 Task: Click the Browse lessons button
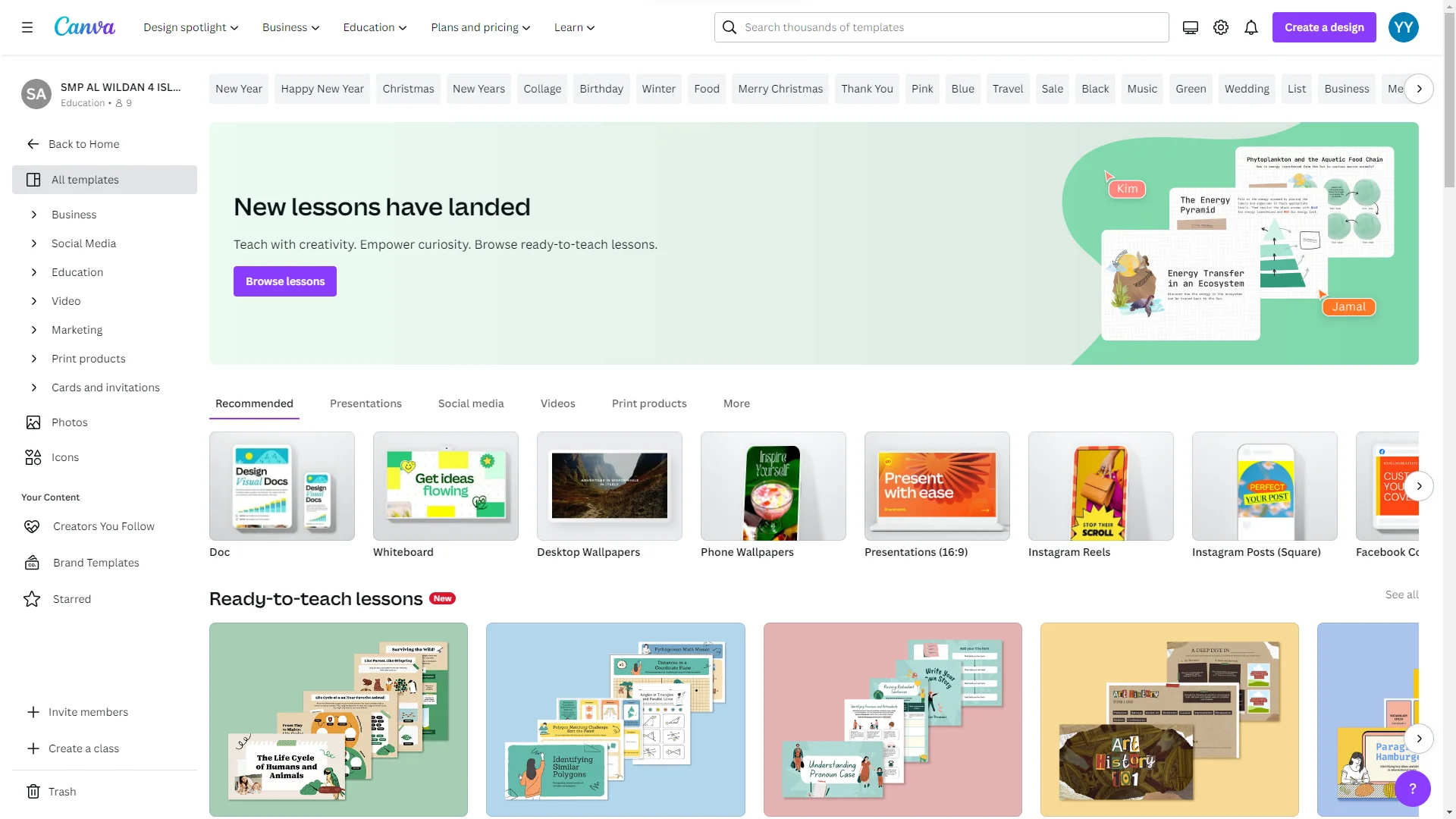285,281
